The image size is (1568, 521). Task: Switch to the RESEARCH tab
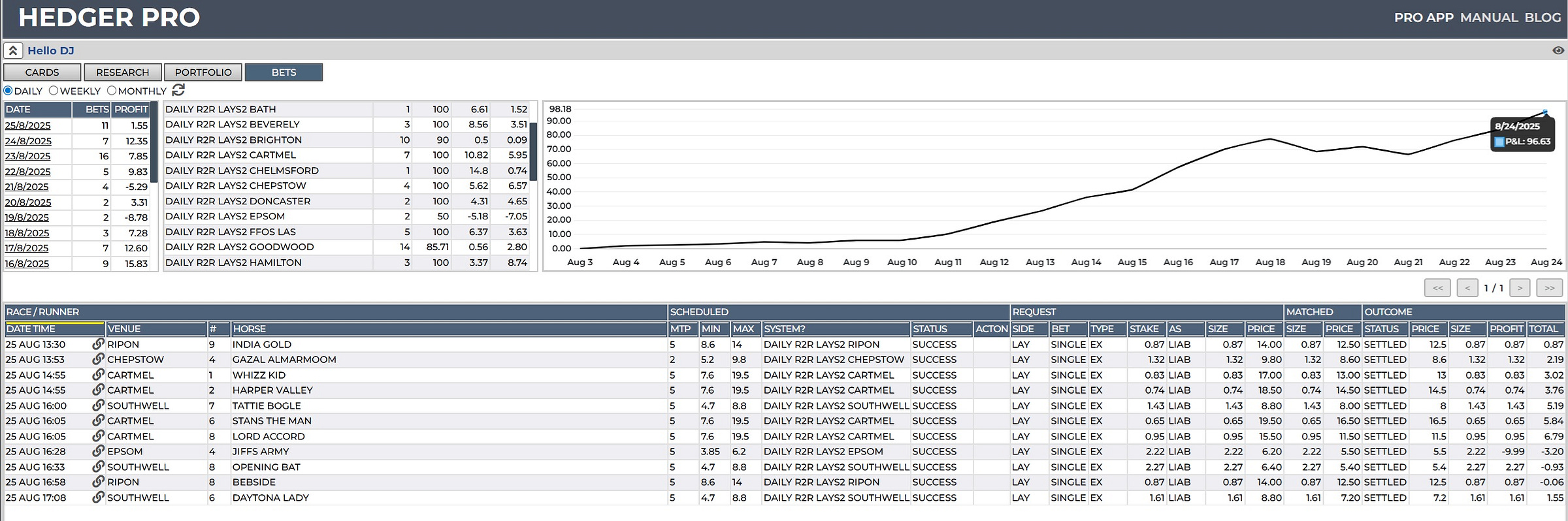[x=123, y=72]
